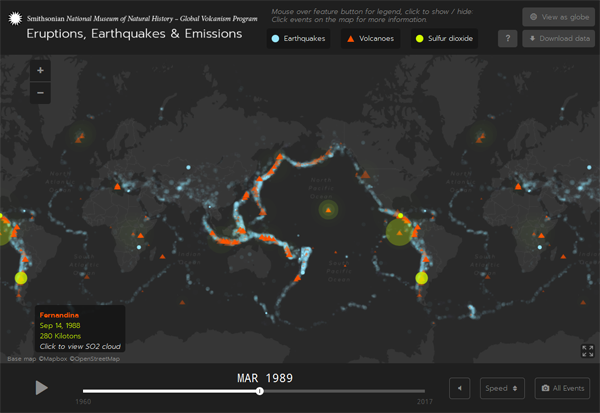Open the Mapbox attribution link

[53, 359]
